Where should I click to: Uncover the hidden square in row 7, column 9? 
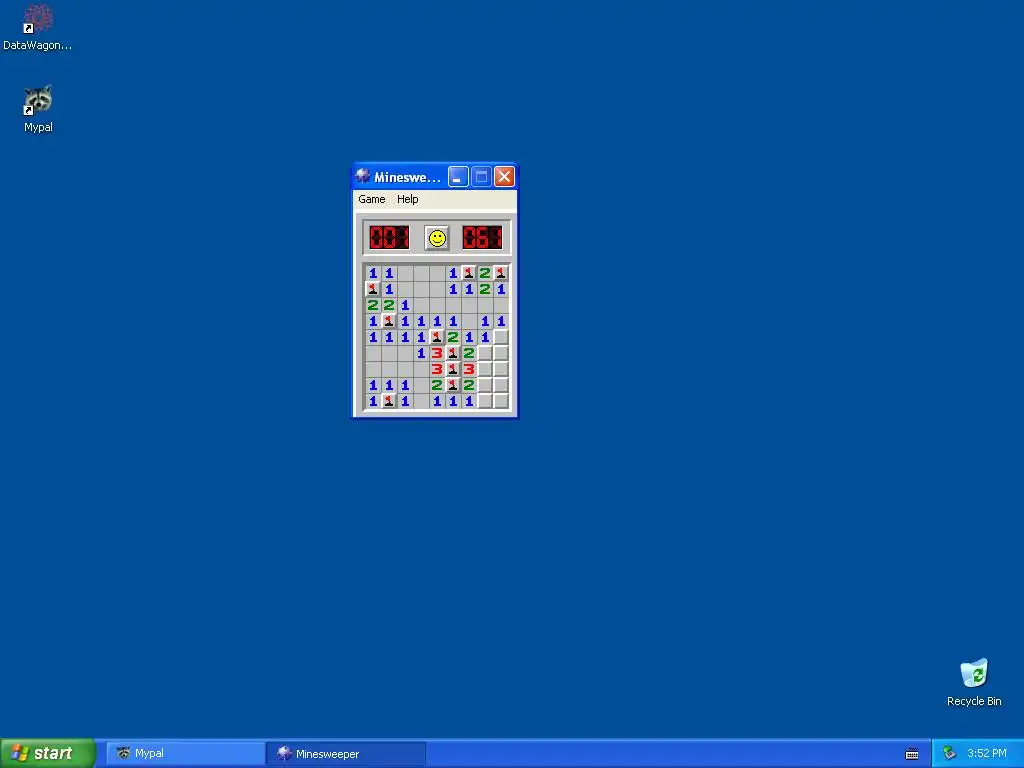pyautogui.click(x=501, y=369)
